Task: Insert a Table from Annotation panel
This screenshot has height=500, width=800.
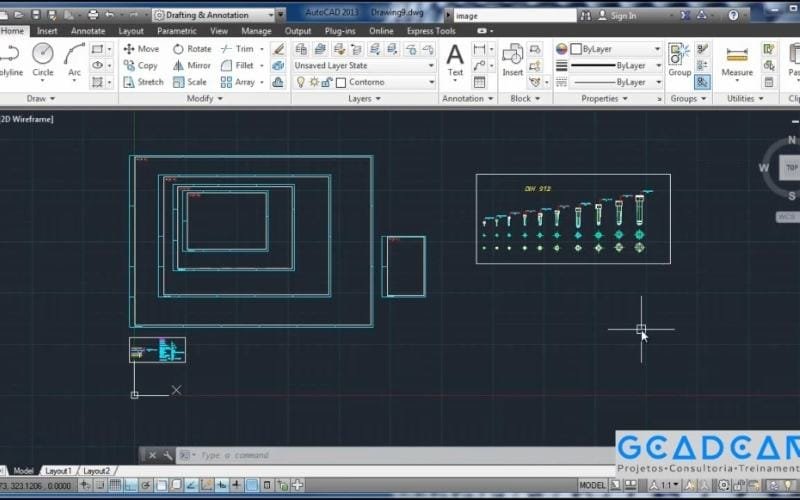Action: (479, 82)
